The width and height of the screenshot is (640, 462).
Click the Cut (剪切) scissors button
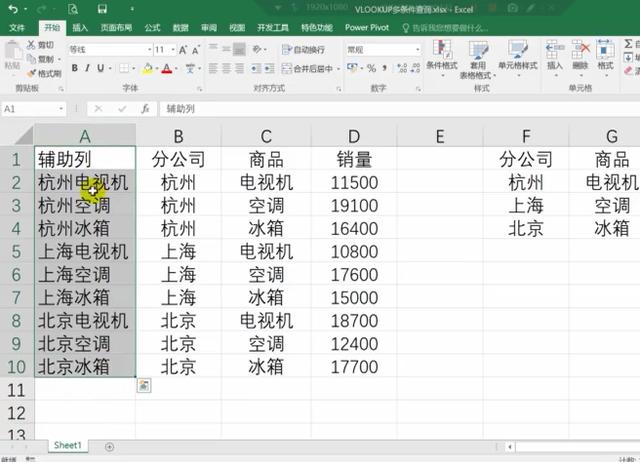(x=40, y=45)
